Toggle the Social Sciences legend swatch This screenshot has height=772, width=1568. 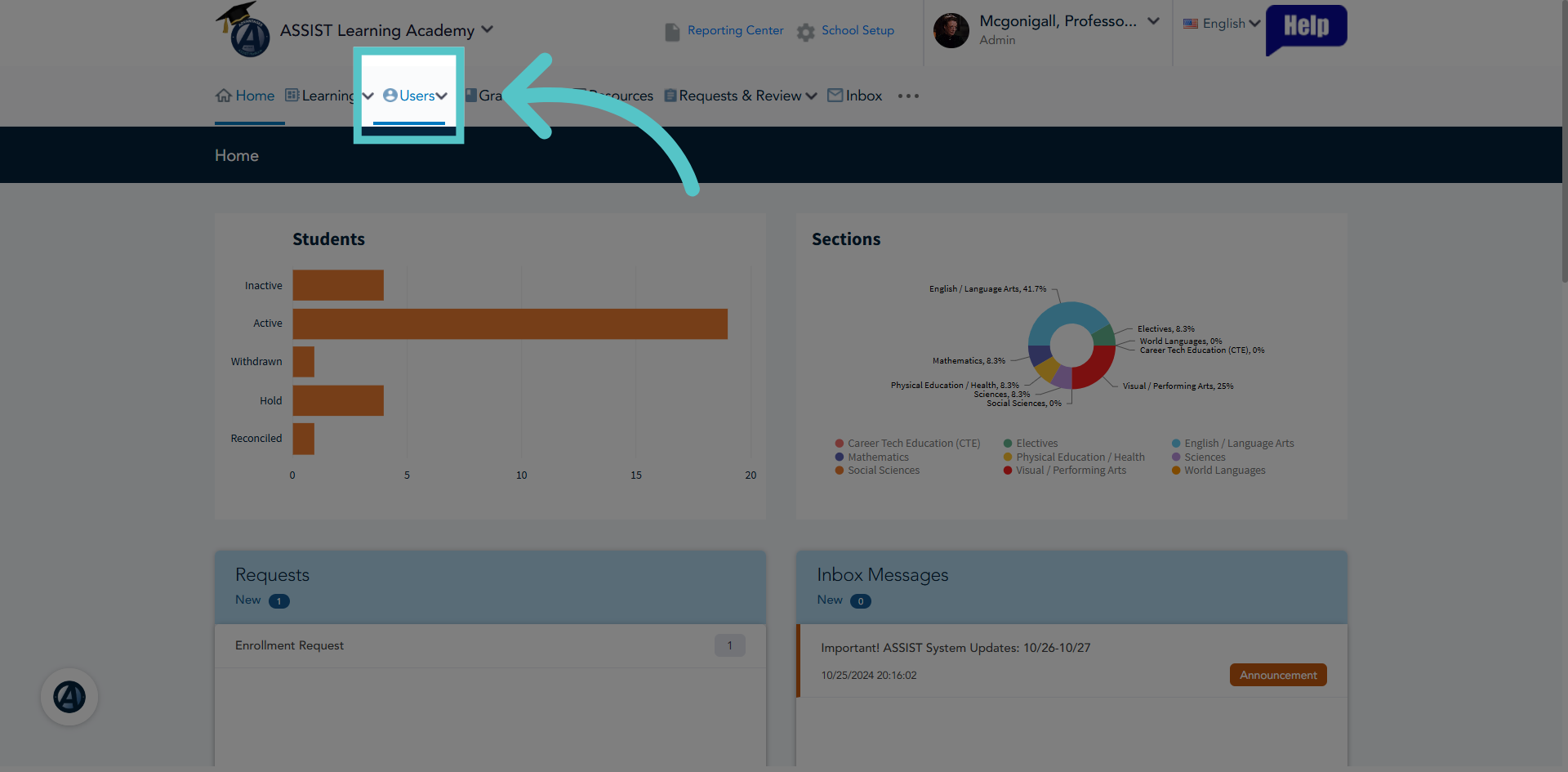point(840,471)
